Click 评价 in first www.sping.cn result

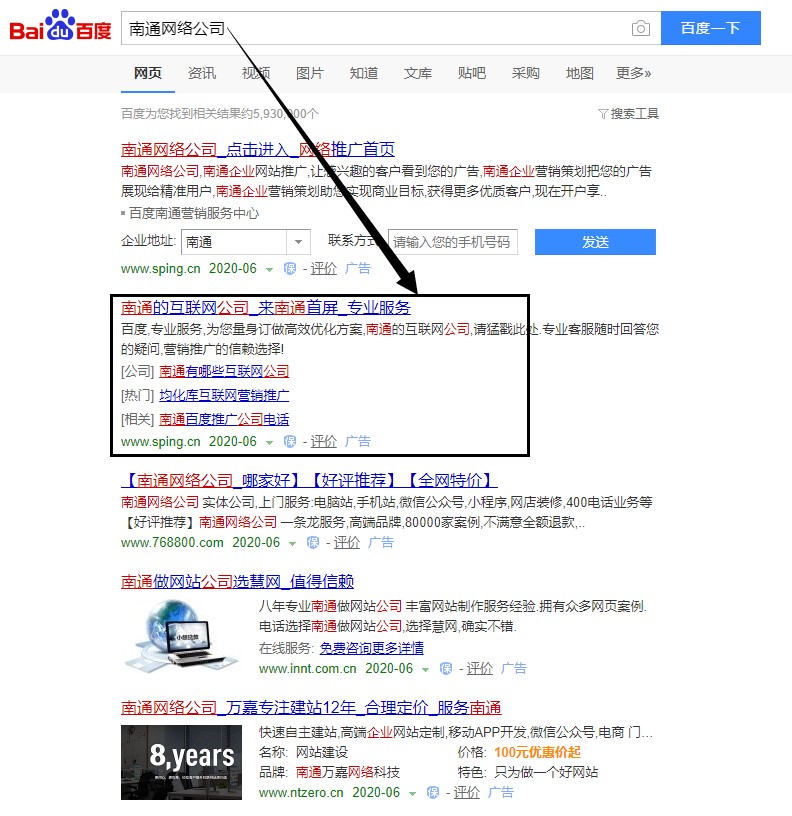(x=324, y=269)
